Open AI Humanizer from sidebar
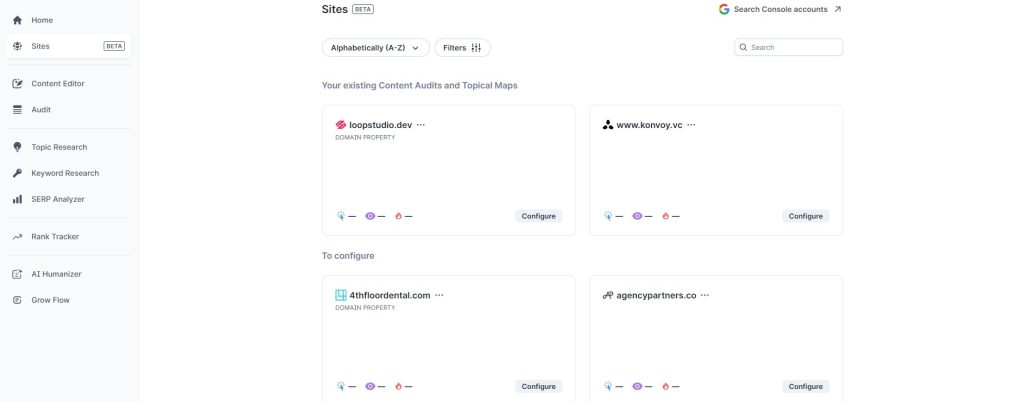The height and width of the screenshot is (402, 1024). pyautogui.click(x=56, y=274)
